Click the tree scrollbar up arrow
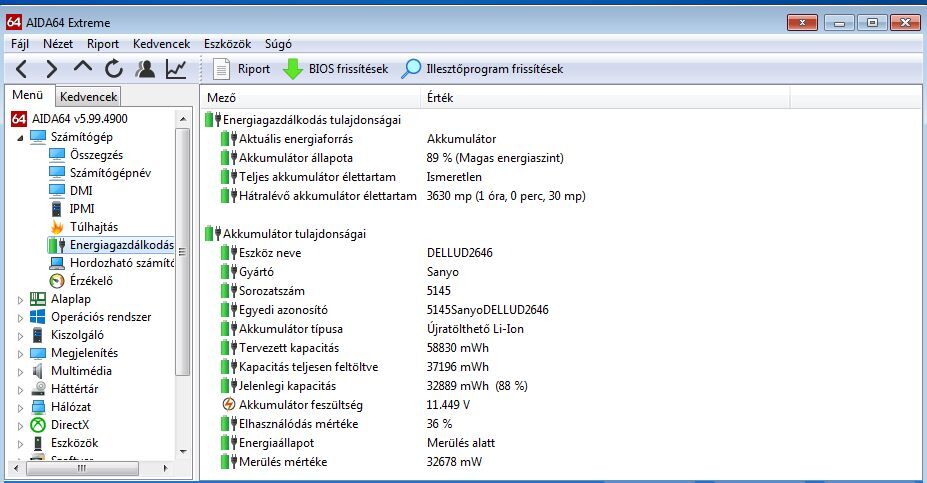Screen dimensions: 927x483 click(x=183, y=119)
